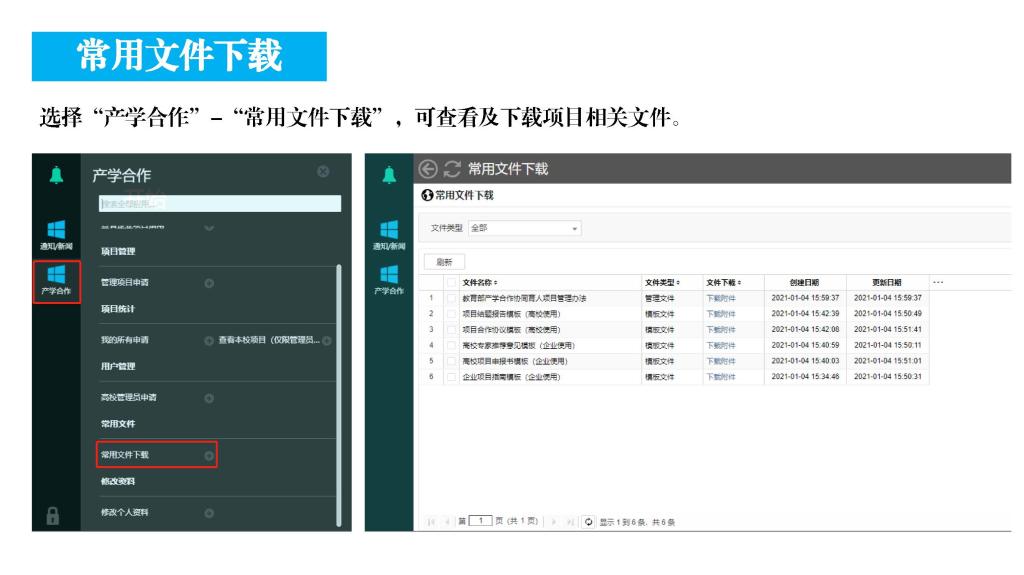Click the back arrow beside 常用文件下载 title
Screen dimensions: 1024x575
pos(429,168)
